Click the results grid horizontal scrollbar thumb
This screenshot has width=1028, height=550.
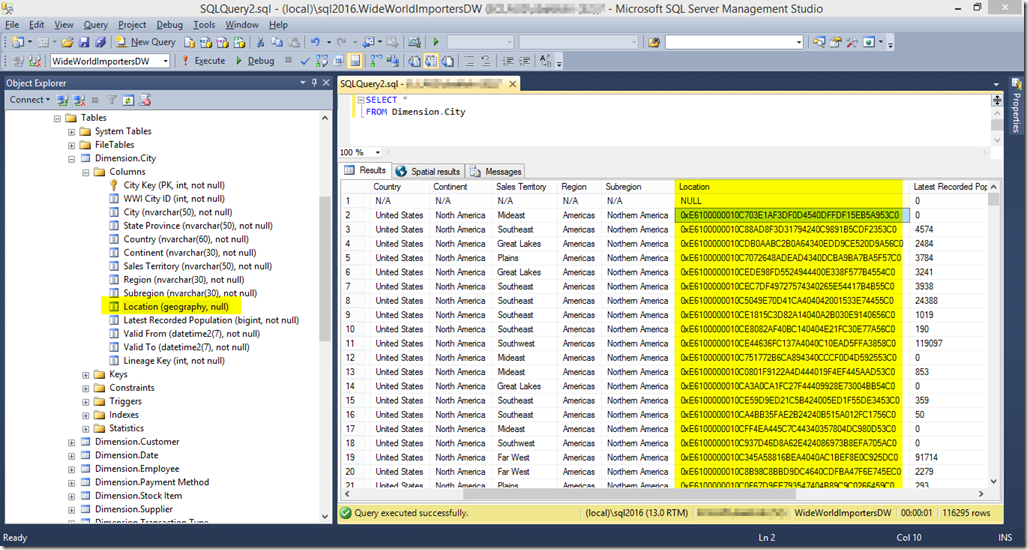[629, 494]
